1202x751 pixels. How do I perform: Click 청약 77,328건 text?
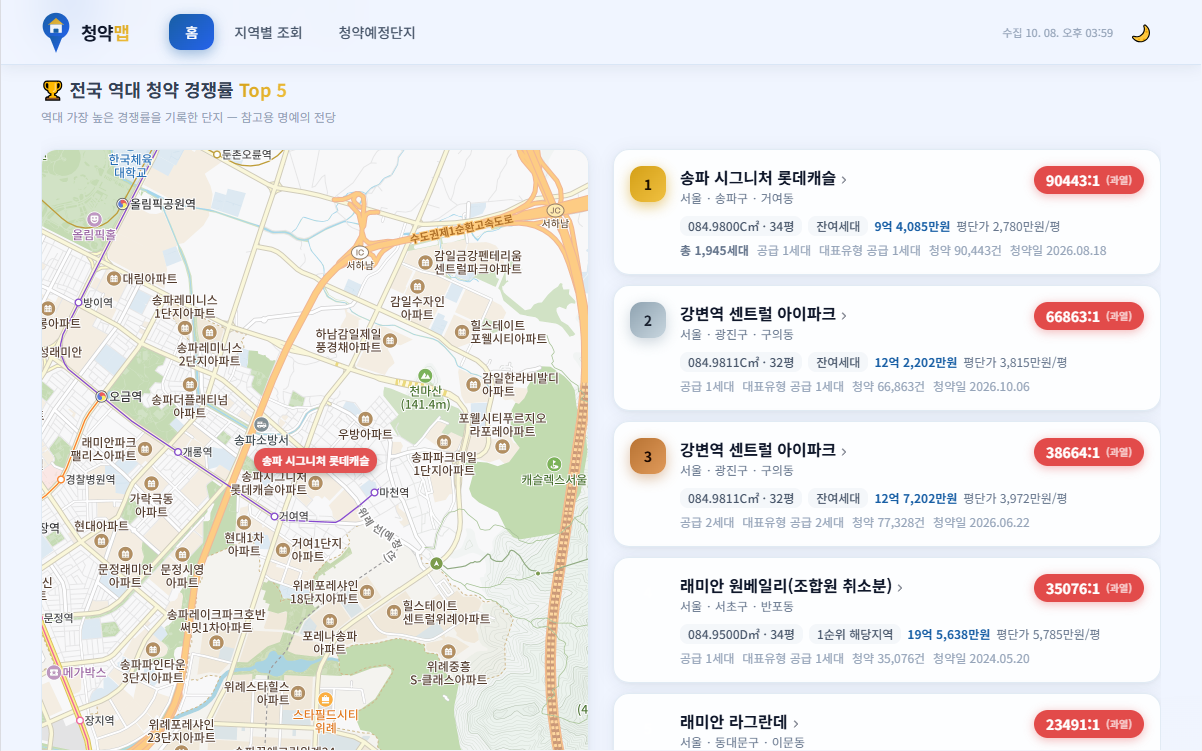[x=888, y=522]
